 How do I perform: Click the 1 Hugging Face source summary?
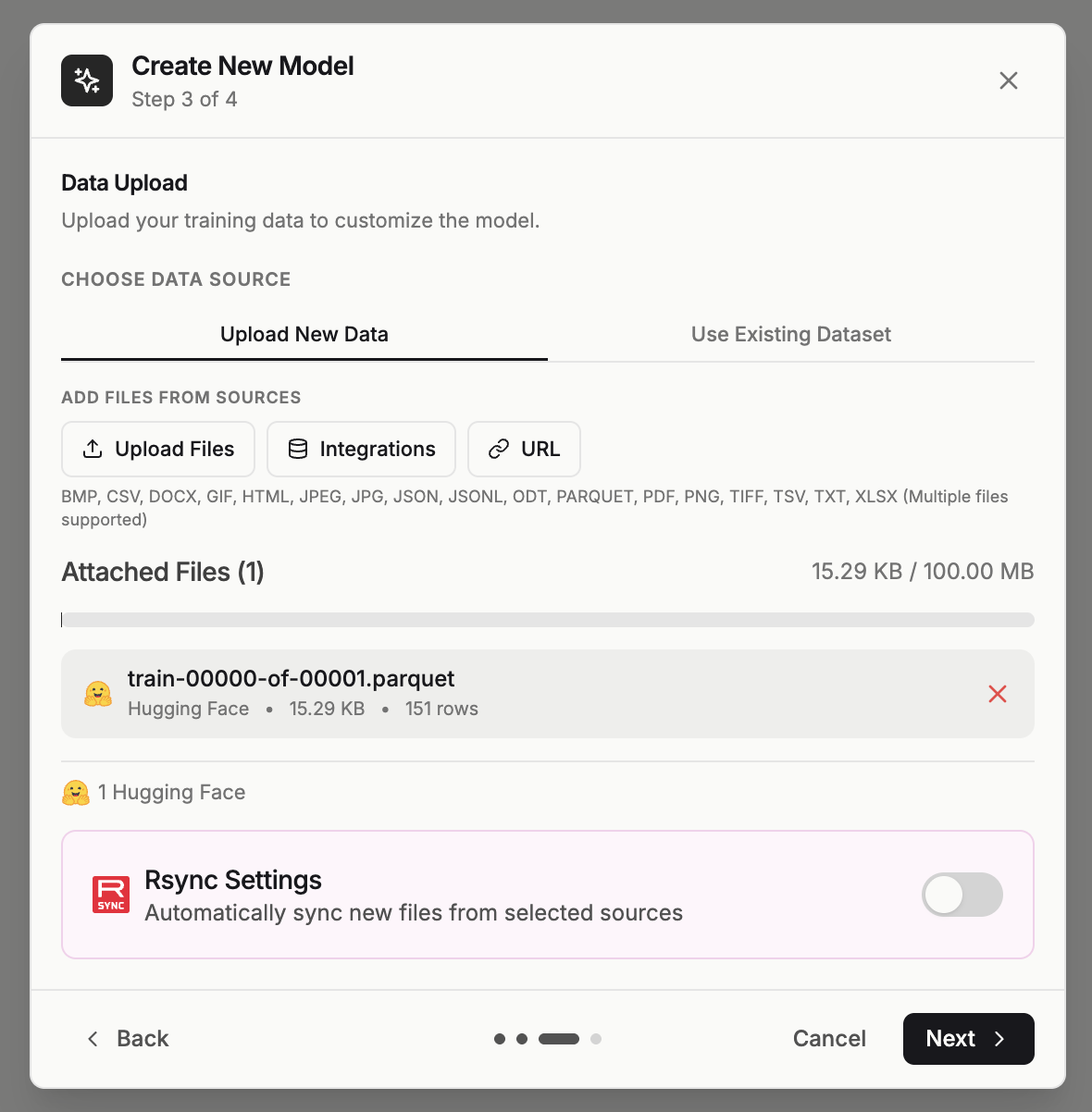[x=154, y=792]
